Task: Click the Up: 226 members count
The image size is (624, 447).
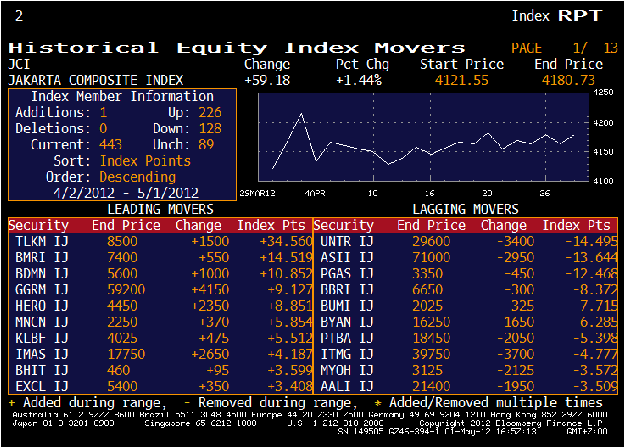Action: [209, 113]
